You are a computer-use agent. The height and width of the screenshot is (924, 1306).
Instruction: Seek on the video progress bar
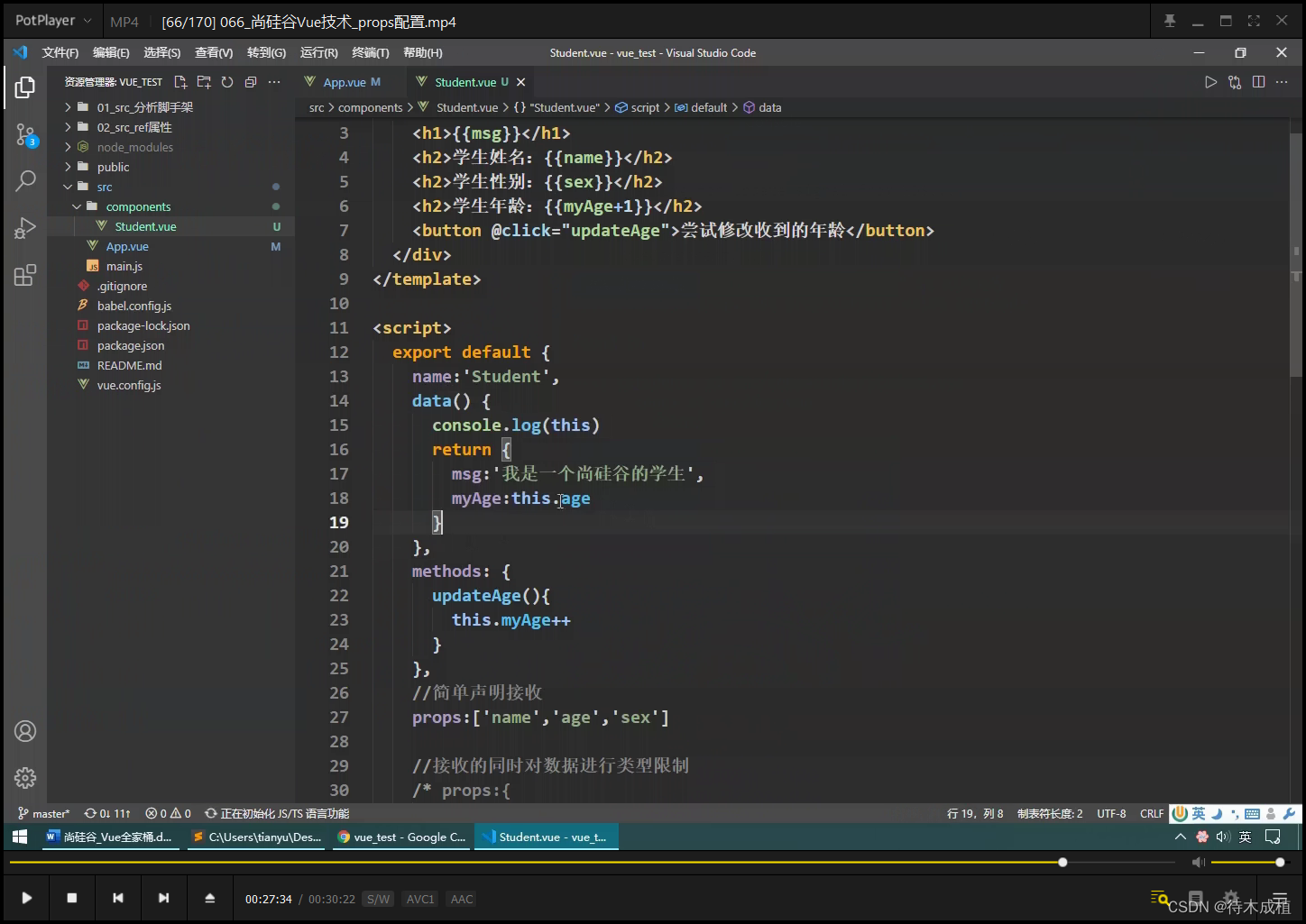(593, 863)
